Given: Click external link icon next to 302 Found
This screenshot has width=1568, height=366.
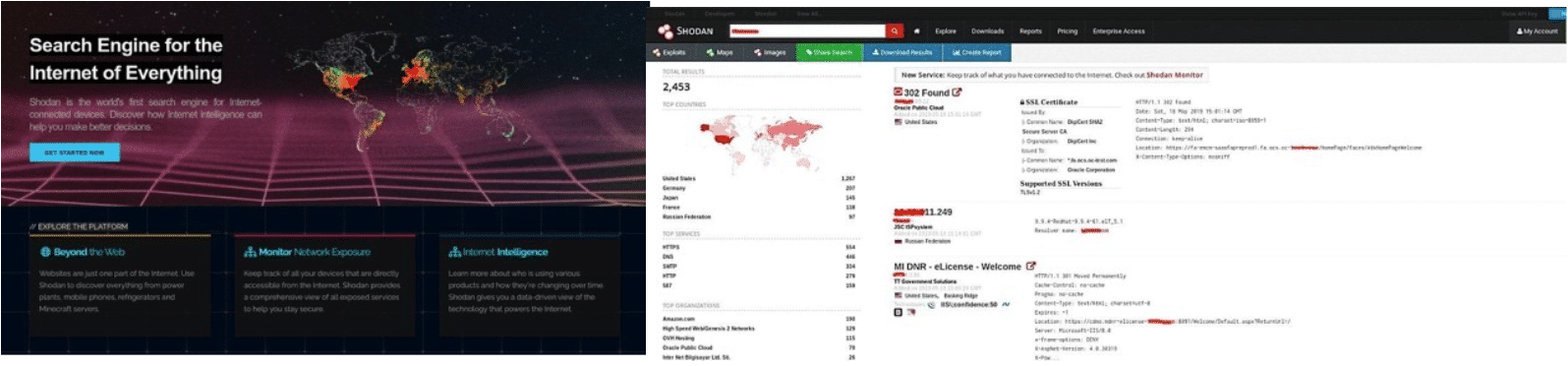Looking at the screenshot, I should pos(958,92).
